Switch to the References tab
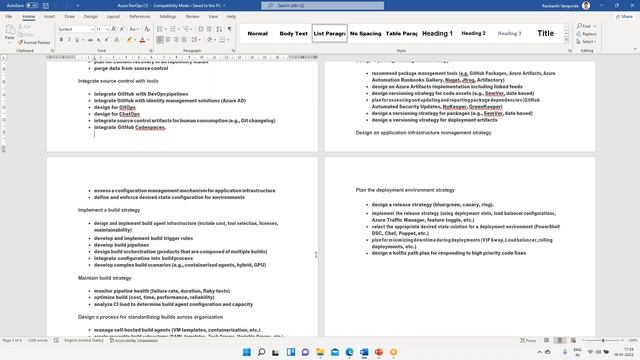 point(140,16)
